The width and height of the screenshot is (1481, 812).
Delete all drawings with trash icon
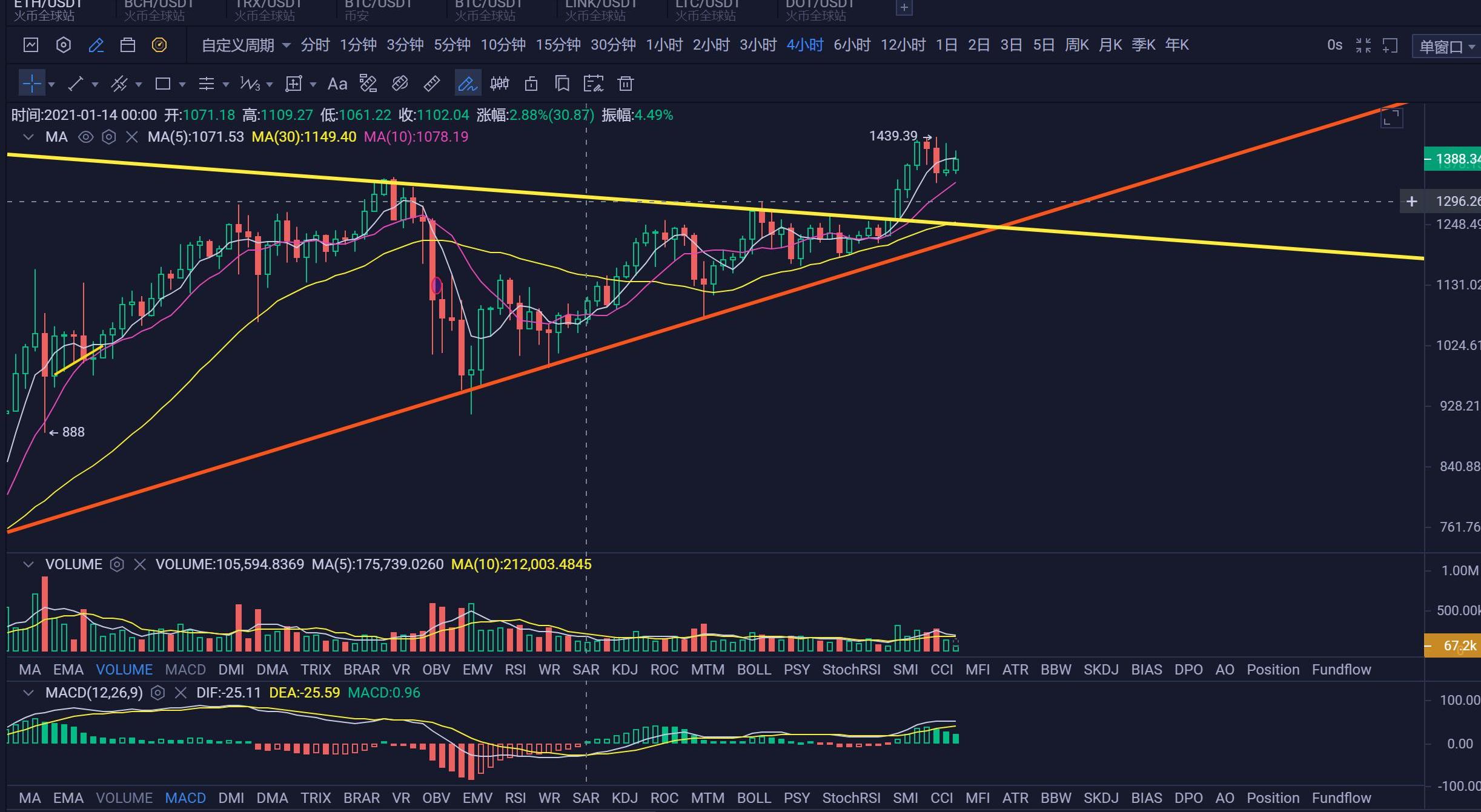625,84
